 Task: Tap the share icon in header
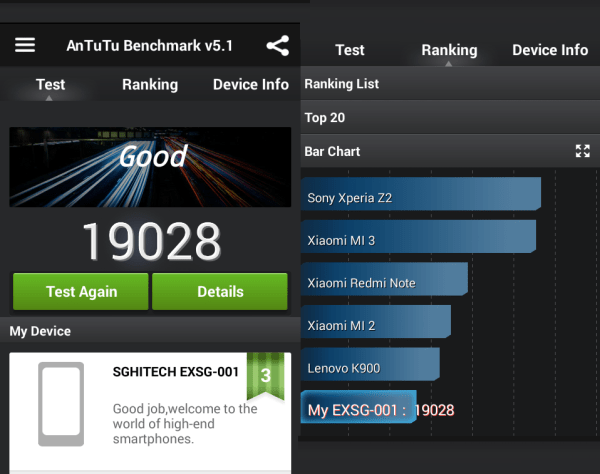pos(278,46)
